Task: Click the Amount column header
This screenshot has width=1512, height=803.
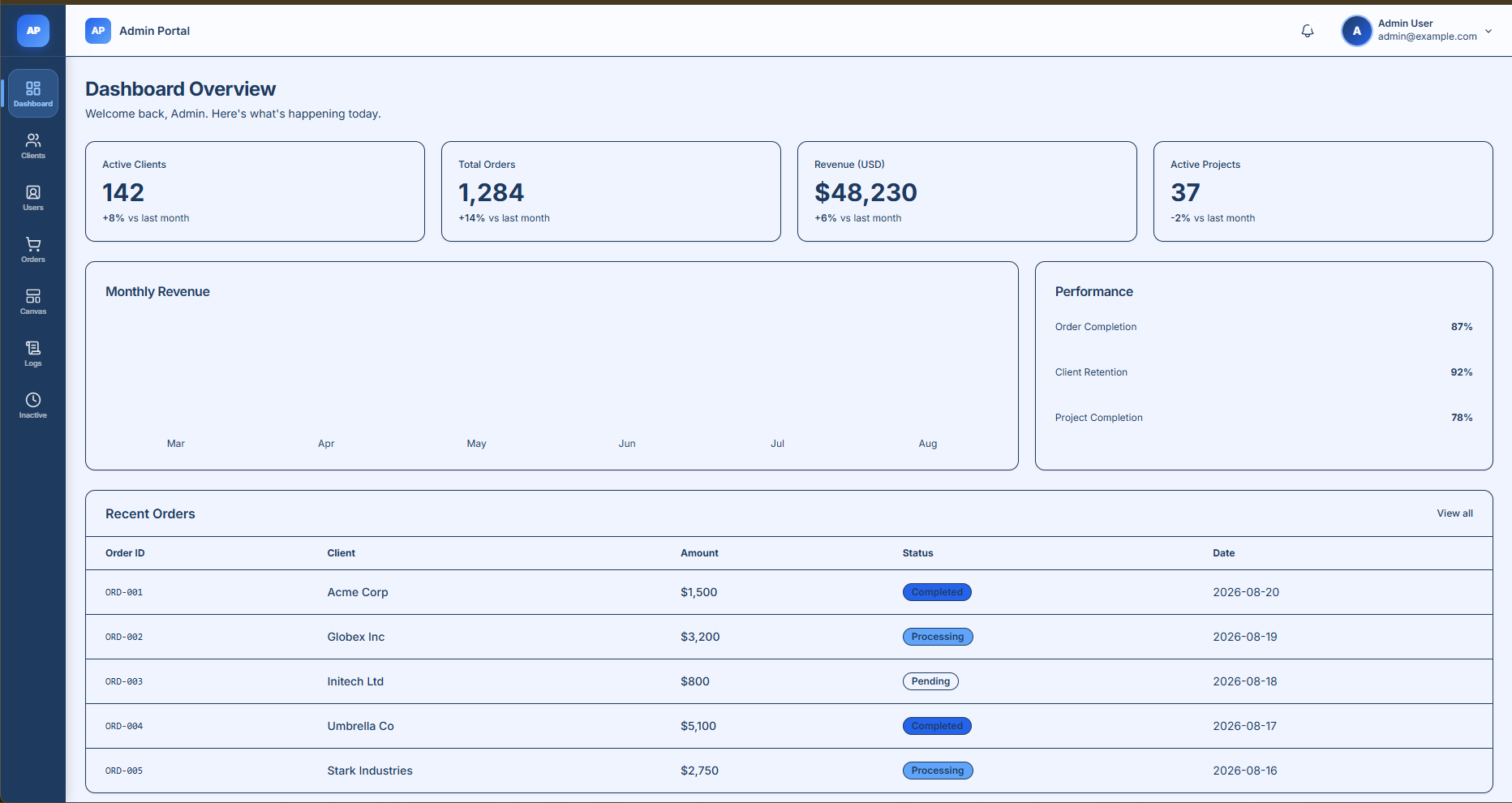Action: pos(699,553)
